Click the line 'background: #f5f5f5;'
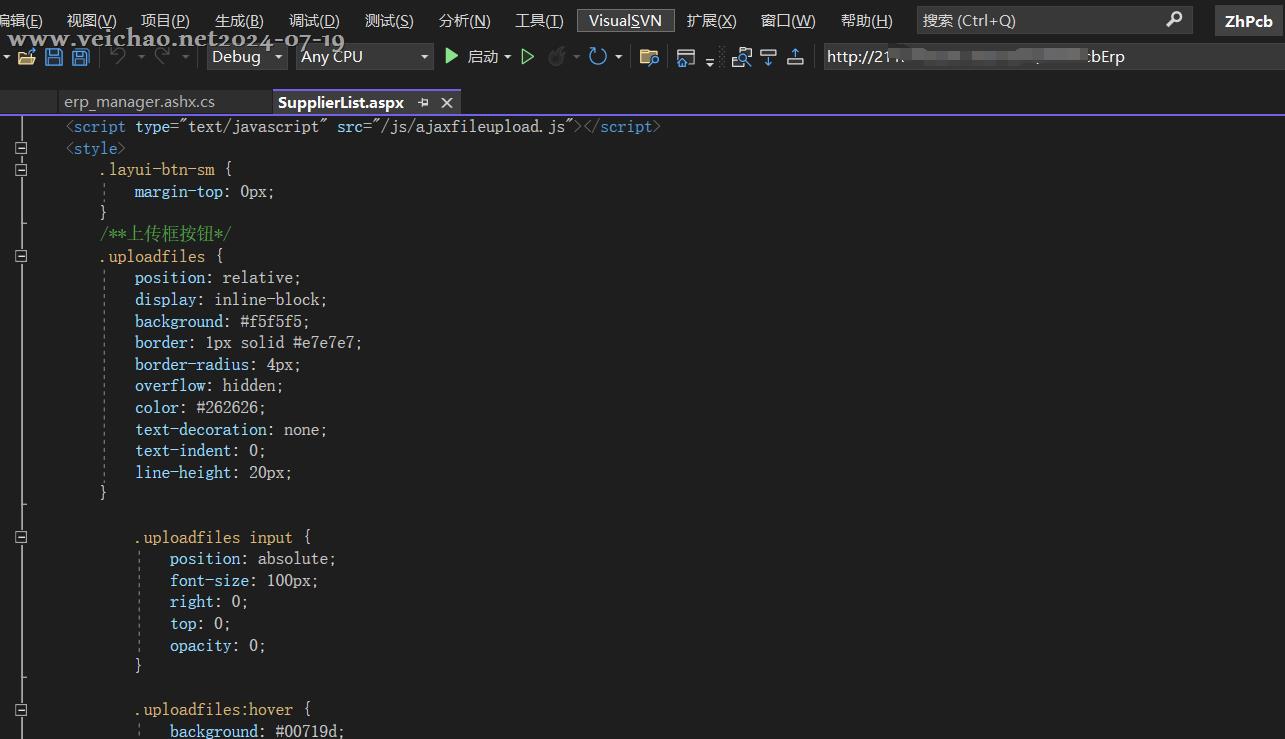This screenshot has width=1285, height=739. tap(223, 322)
